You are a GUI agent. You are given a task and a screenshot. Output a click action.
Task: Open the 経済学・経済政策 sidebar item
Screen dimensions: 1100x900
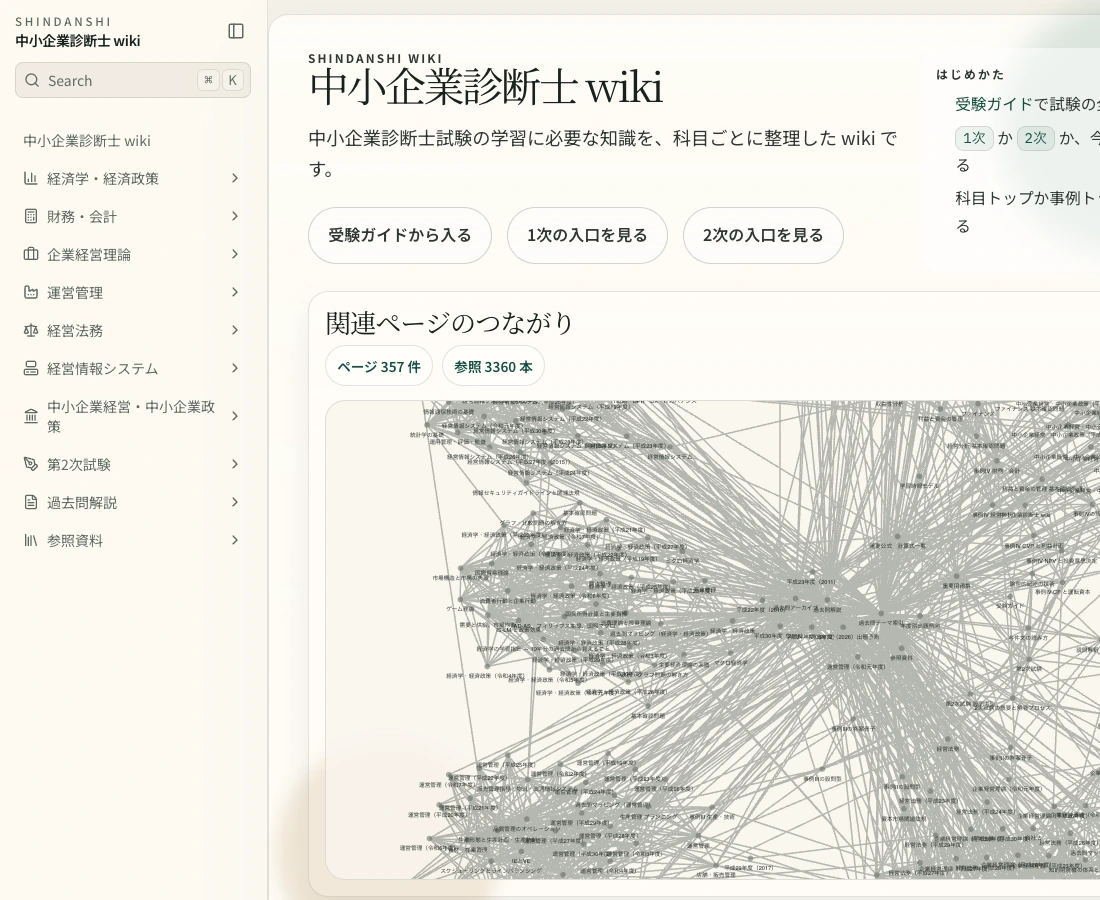coord(102,178)
